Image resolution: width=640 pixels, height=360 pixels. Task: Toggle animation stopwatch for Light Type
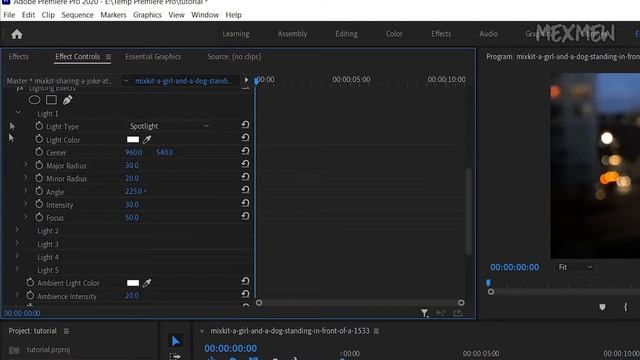click(39, 126)
